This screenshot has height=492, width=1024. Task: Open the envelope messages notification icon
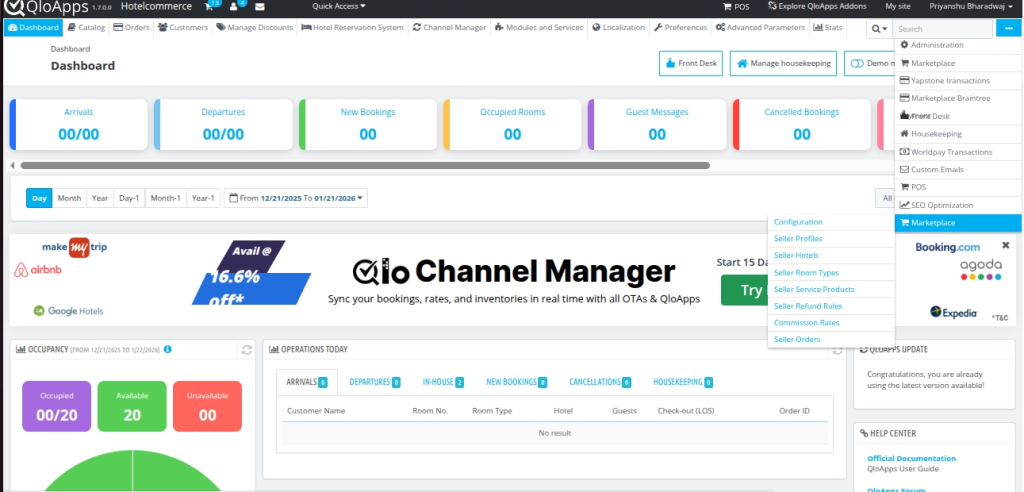tap(260, 7)
